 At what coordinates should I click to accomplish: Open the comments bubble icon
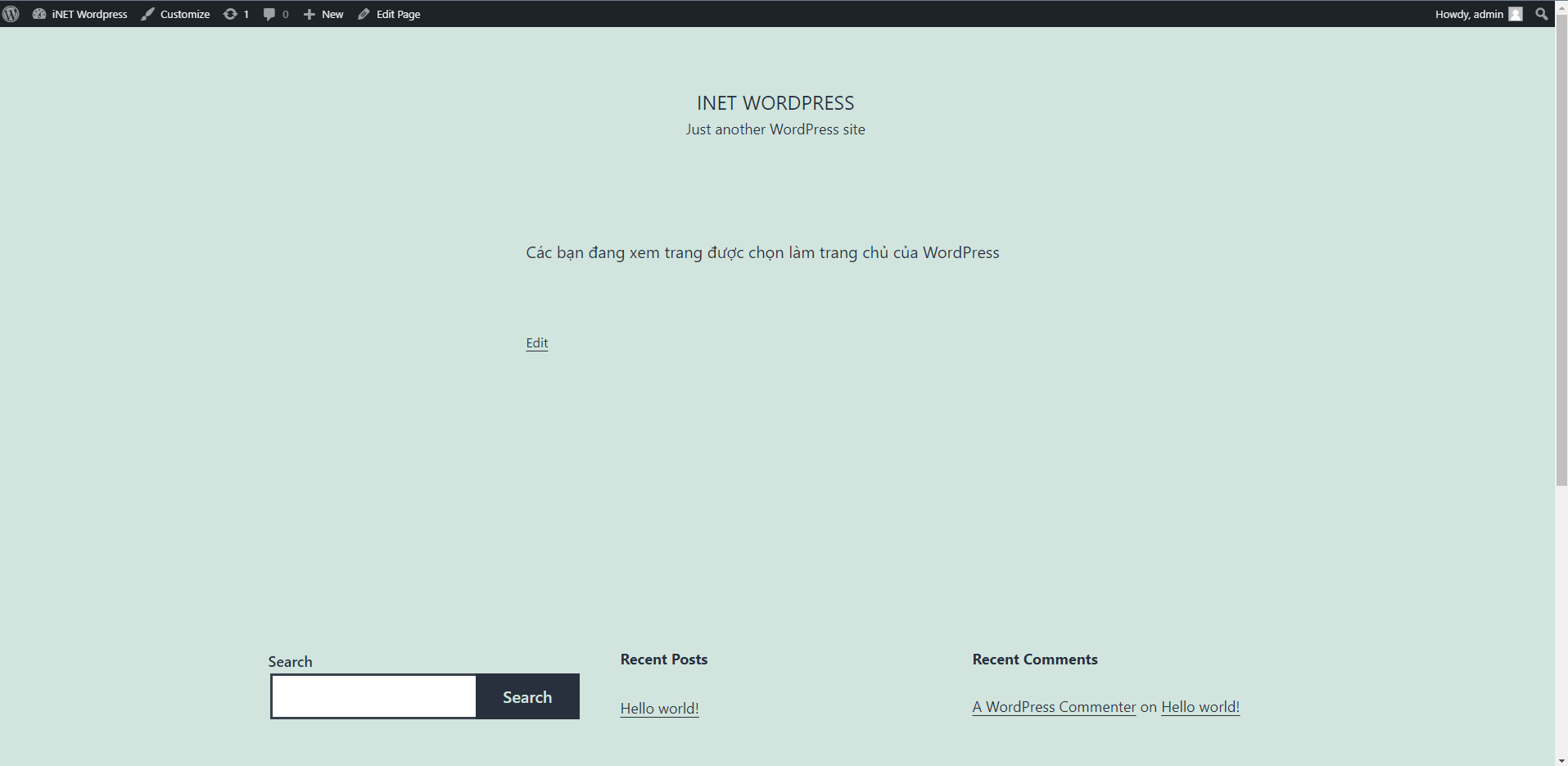point(269,14)
